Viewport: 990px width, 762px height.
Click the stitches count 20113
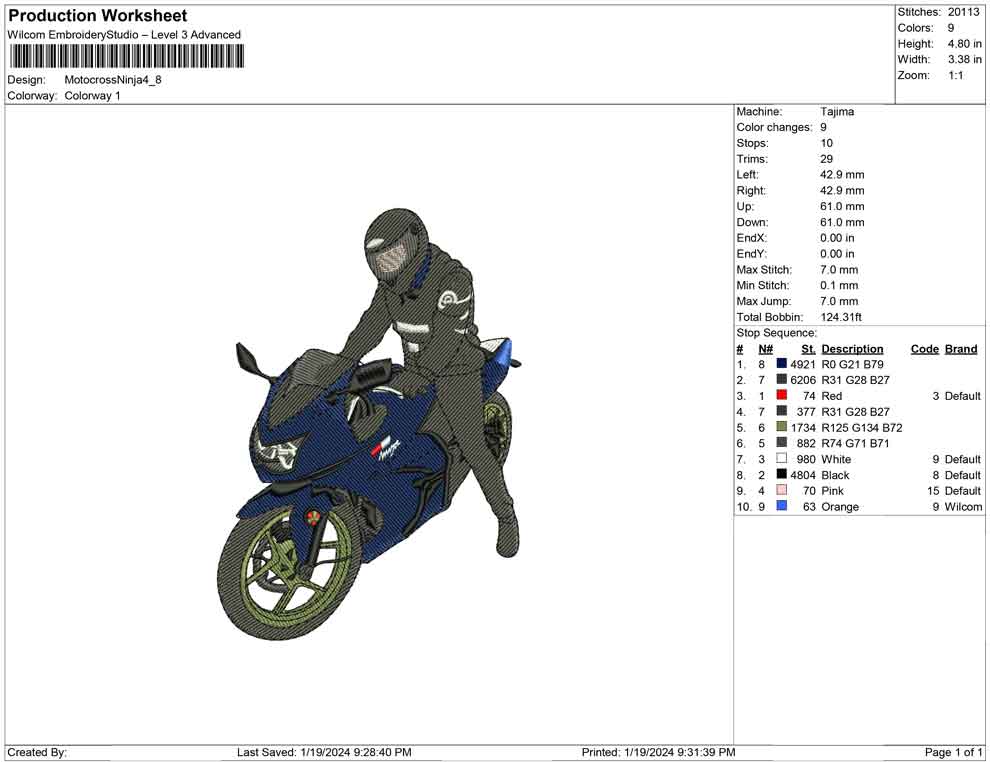963,12
